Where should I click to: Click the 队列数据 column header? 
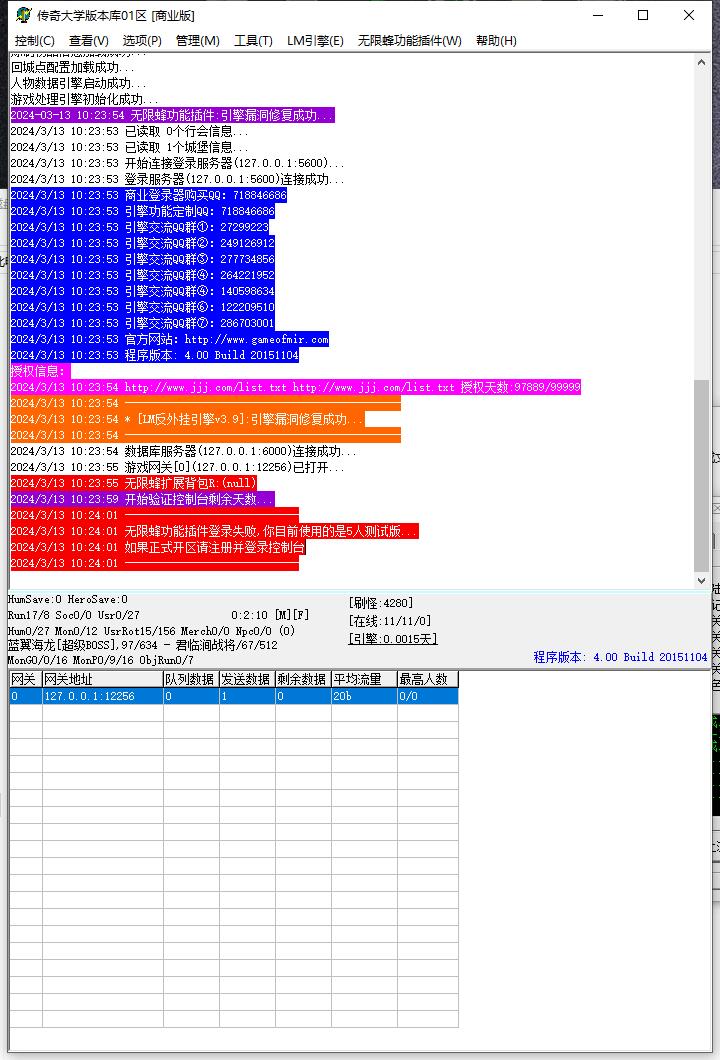tap(191, 679)
